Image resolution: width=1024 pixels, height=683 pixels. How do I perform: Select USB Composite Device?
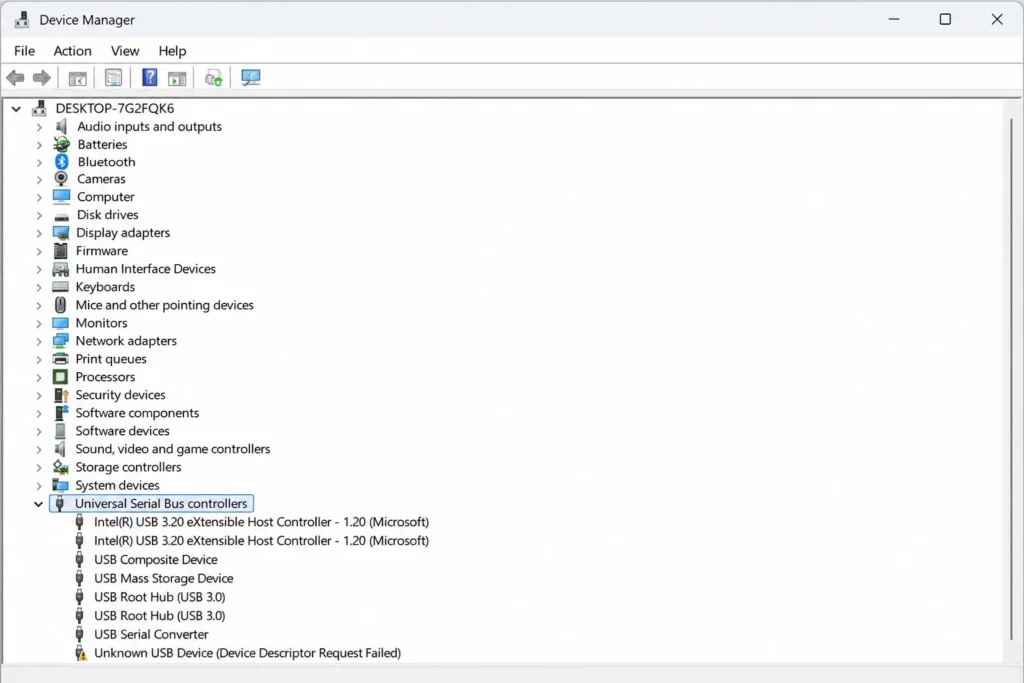tap(156, 560)
